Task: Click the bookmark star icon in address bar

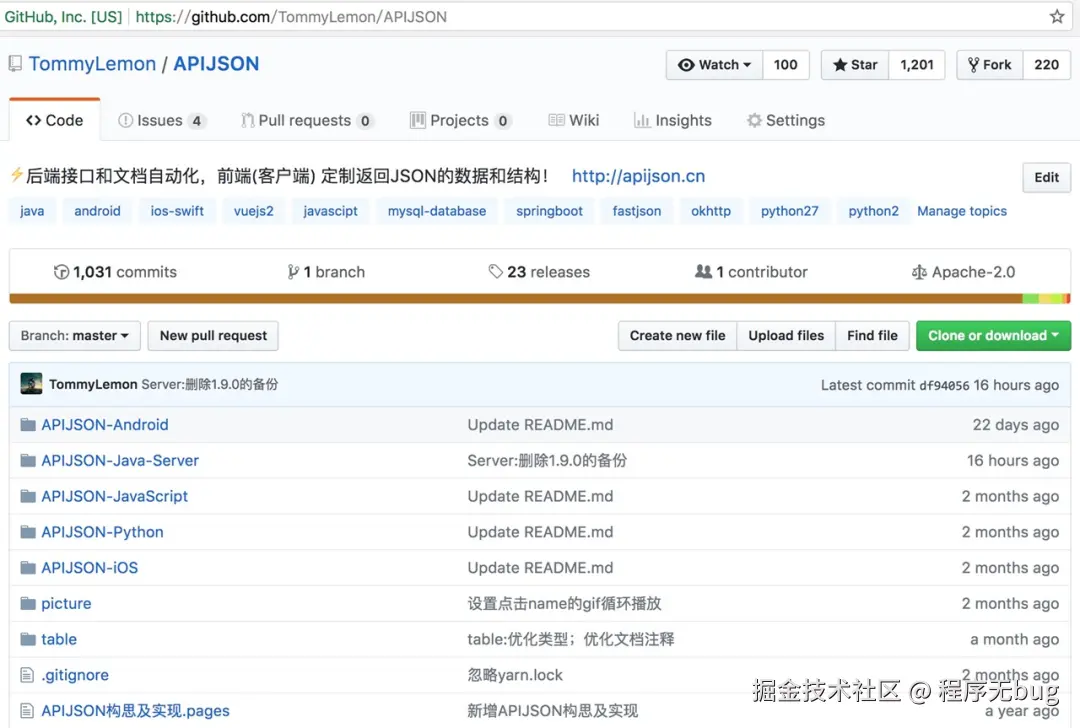Action: (x=1057, y=17)
